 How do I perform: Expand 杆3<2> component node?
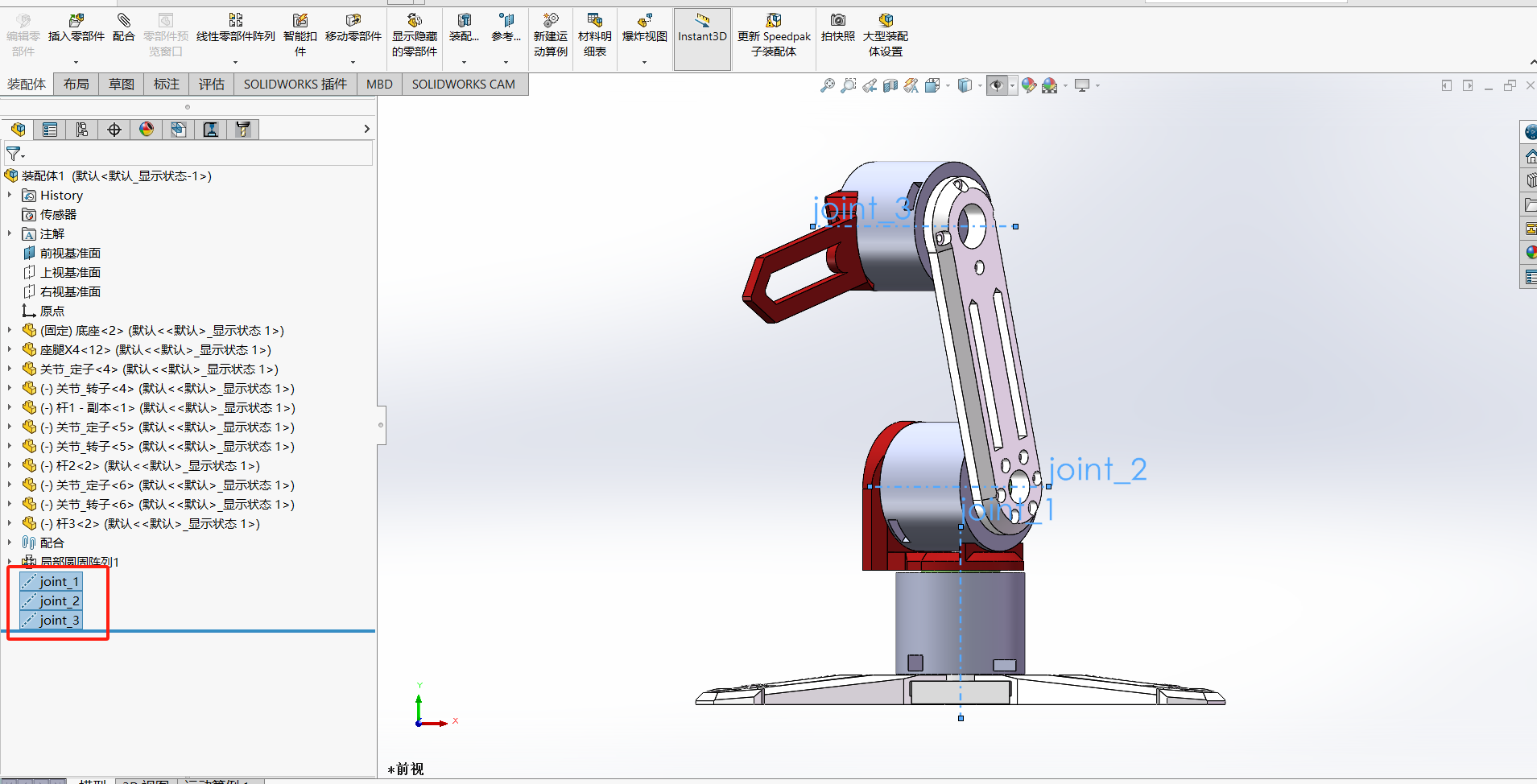(10, 523)
